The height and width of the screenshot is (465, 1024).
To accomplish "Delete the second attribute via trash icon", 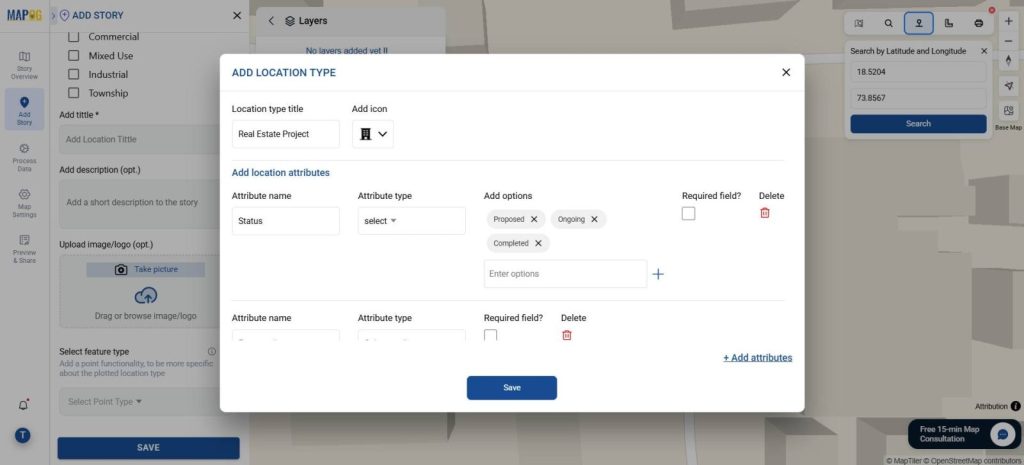I will [567, 335].
